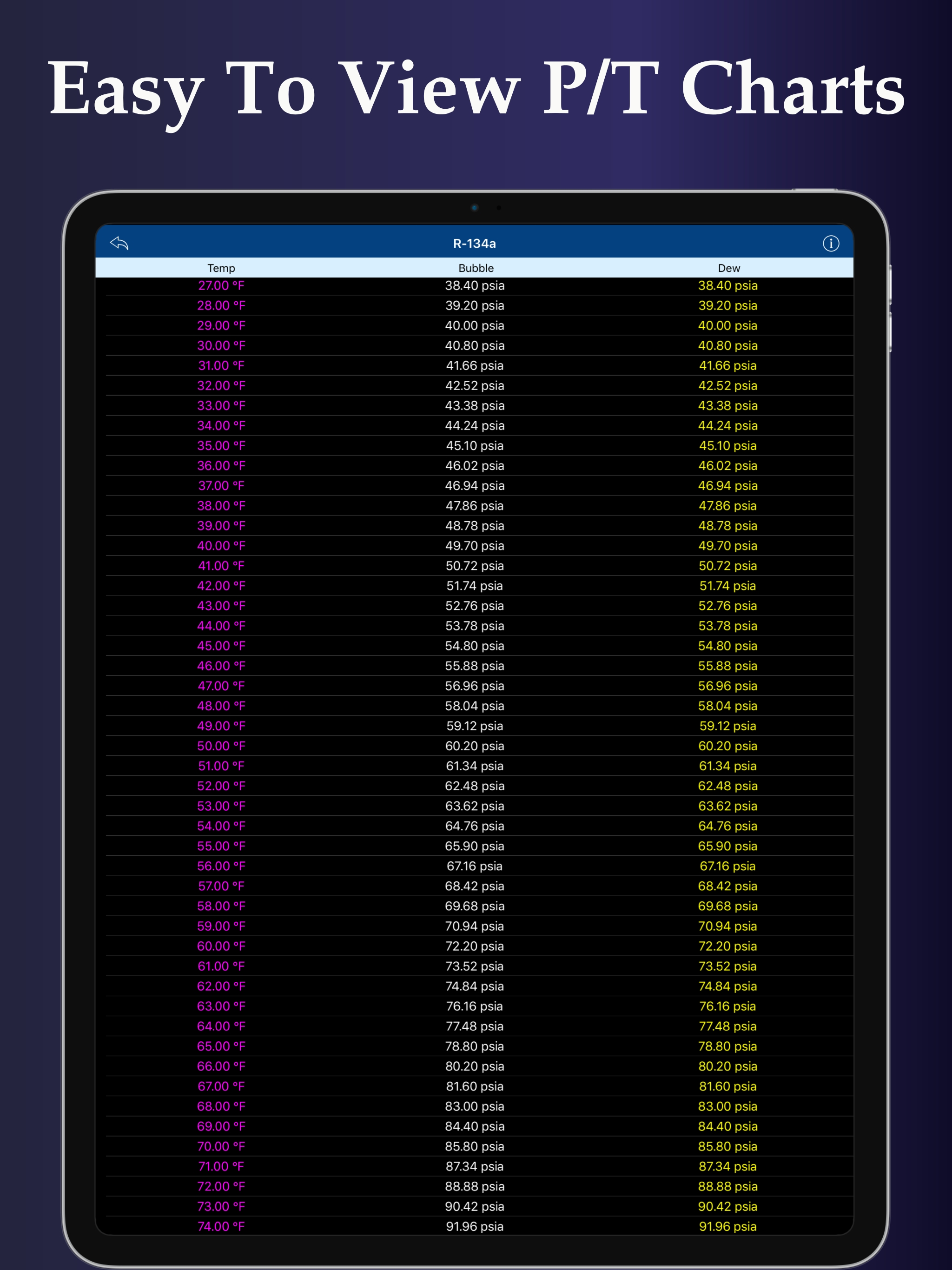Screen dimensions: 952x1270
Task: Select the 60.00 °F temperature cell
Action: 221,946
